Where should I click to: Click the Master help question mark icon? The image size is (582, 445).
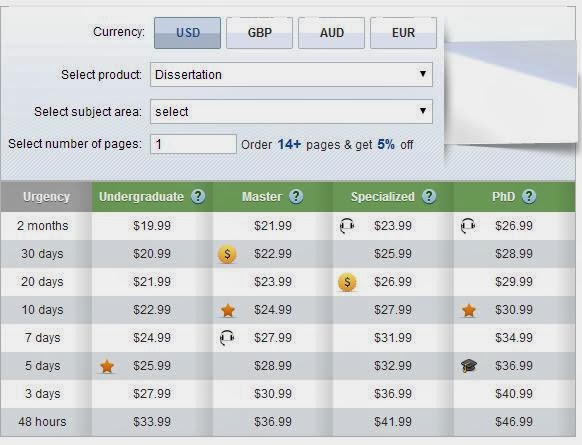coord(296,196)
